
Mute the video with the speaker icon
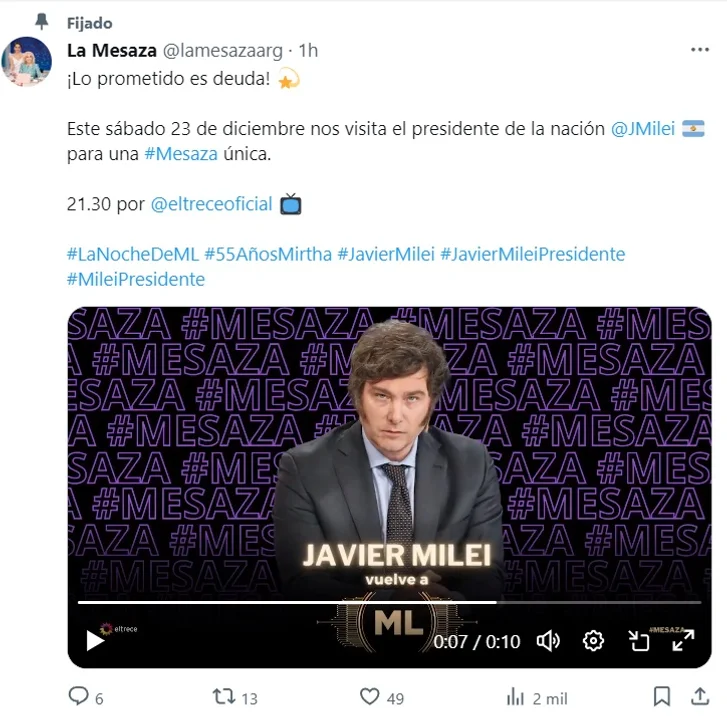[x=548, y=641]
